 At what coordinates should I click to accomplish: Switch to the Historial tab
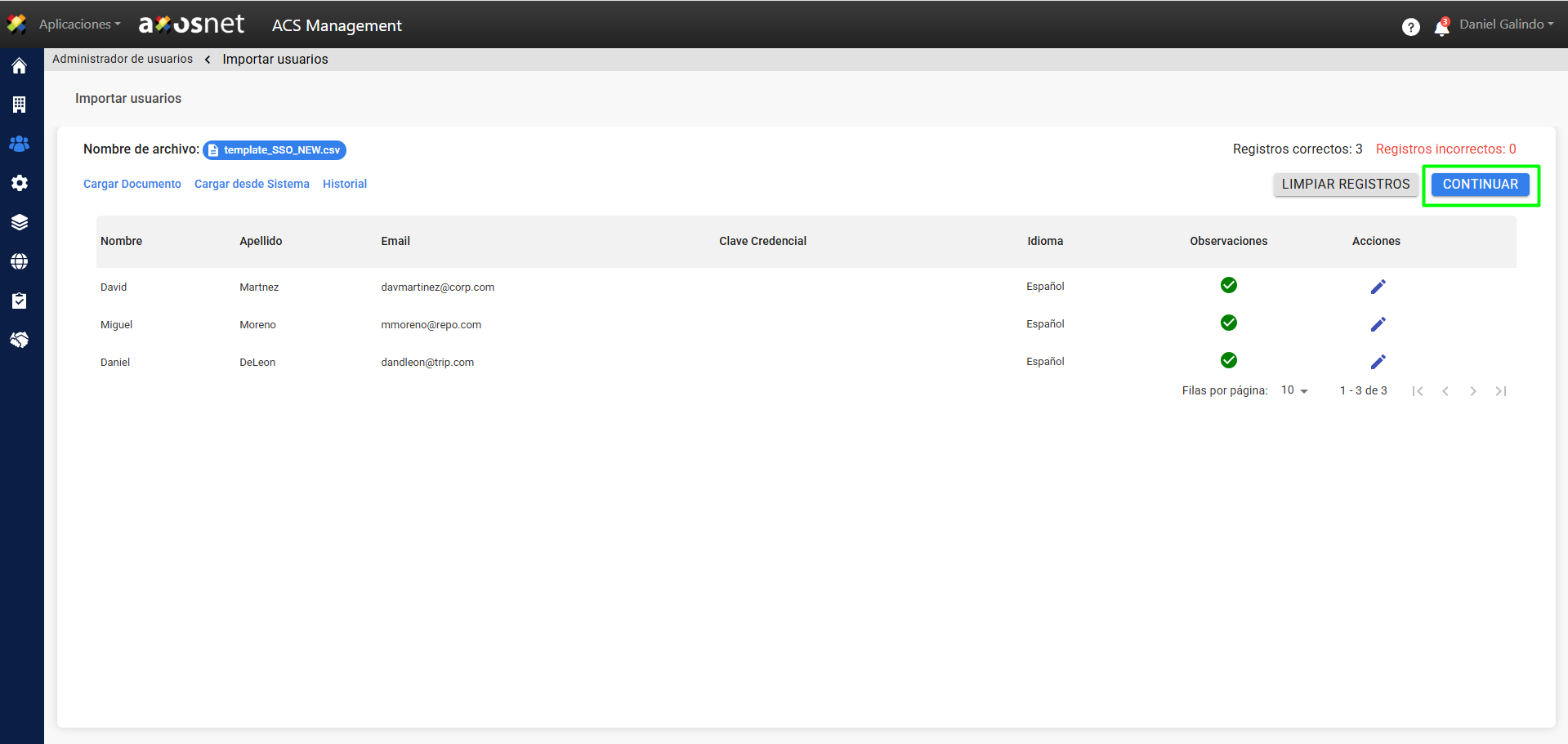coord(345,184)
